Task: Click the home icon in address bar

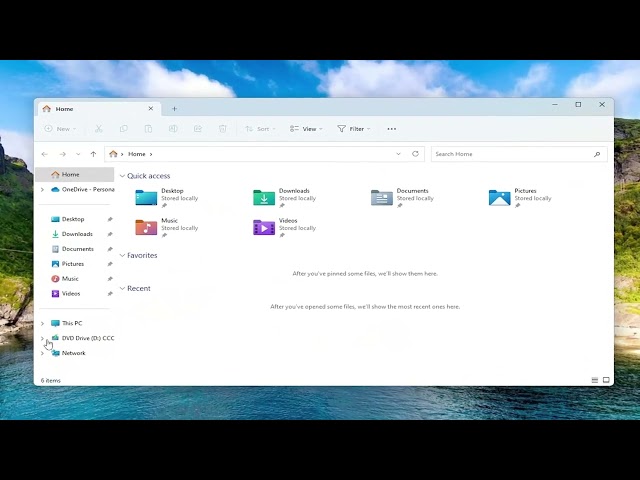Action: (113, 154)
